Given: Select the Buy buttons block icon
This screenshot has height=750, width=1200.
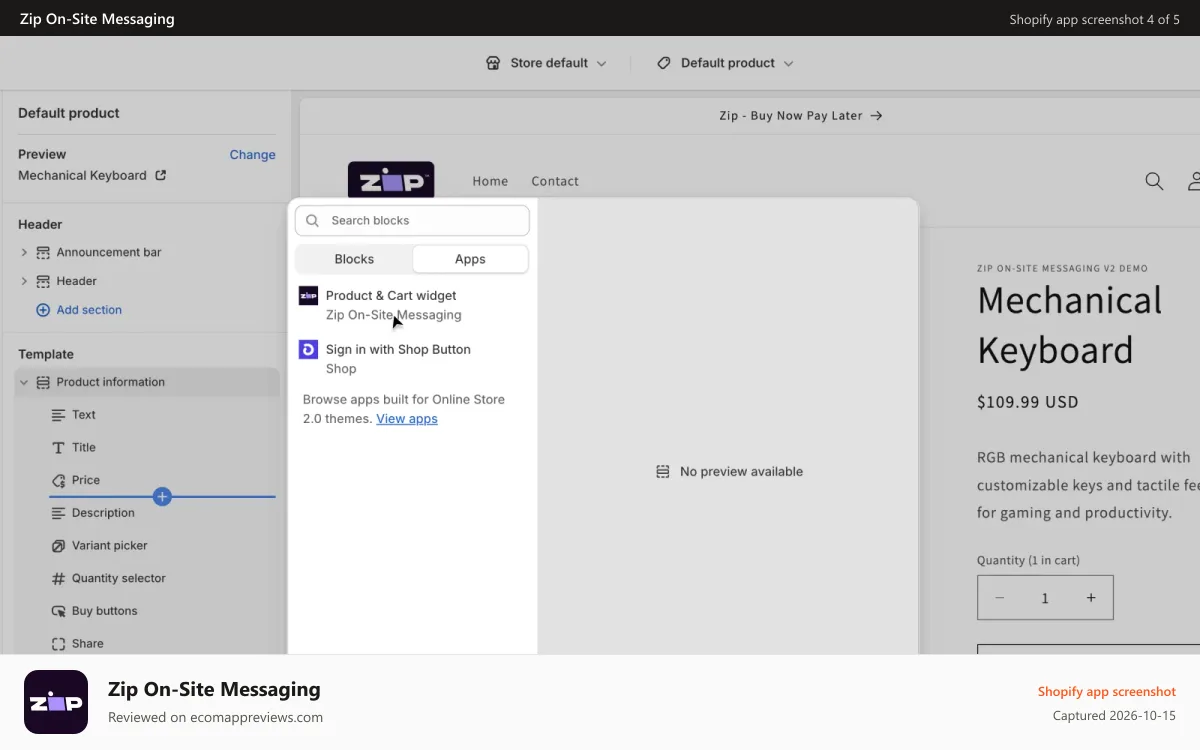Looking at the screenshot, I should pos(58,611).
